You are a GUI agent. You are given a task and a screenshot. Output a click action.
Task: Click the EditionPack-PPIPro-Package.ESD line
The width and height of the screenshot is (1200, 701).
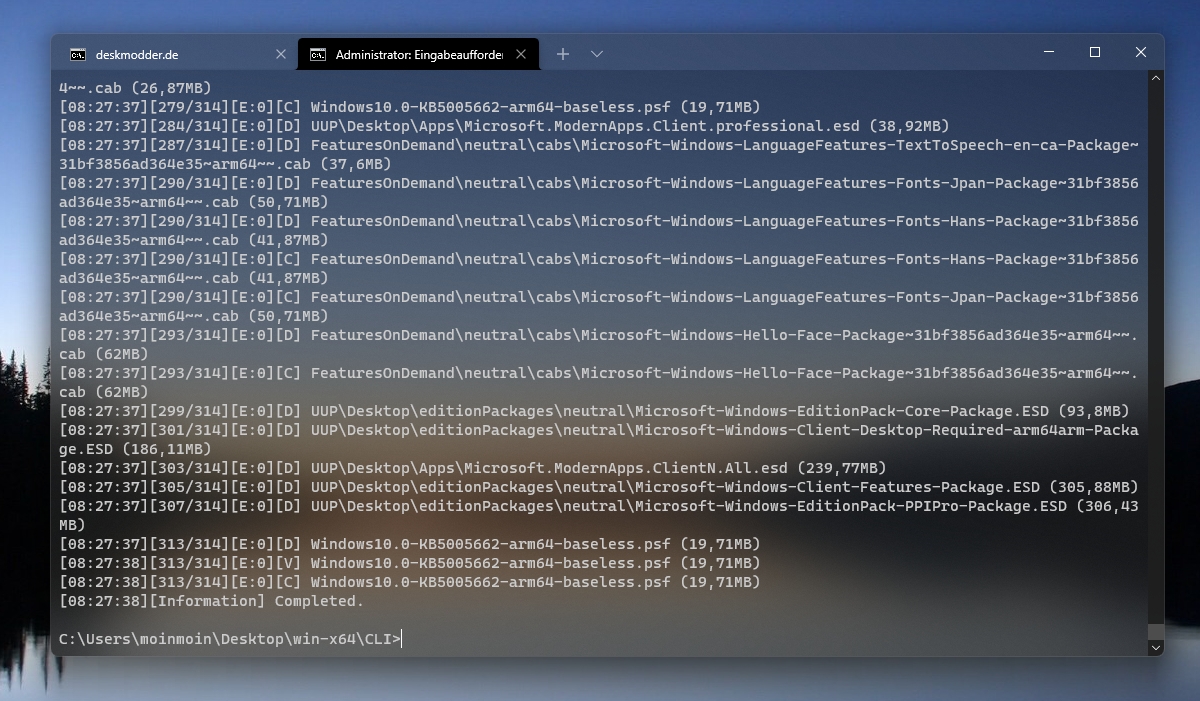599,515
